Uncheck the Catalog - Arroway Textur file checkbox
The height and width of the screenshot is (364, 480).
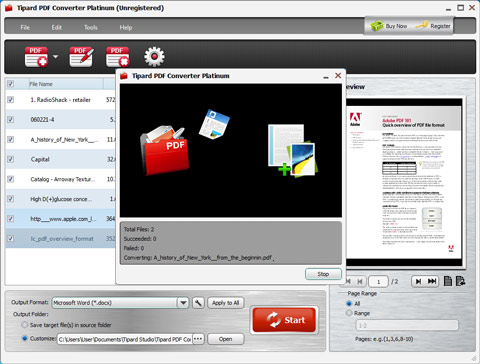point(11,179)
